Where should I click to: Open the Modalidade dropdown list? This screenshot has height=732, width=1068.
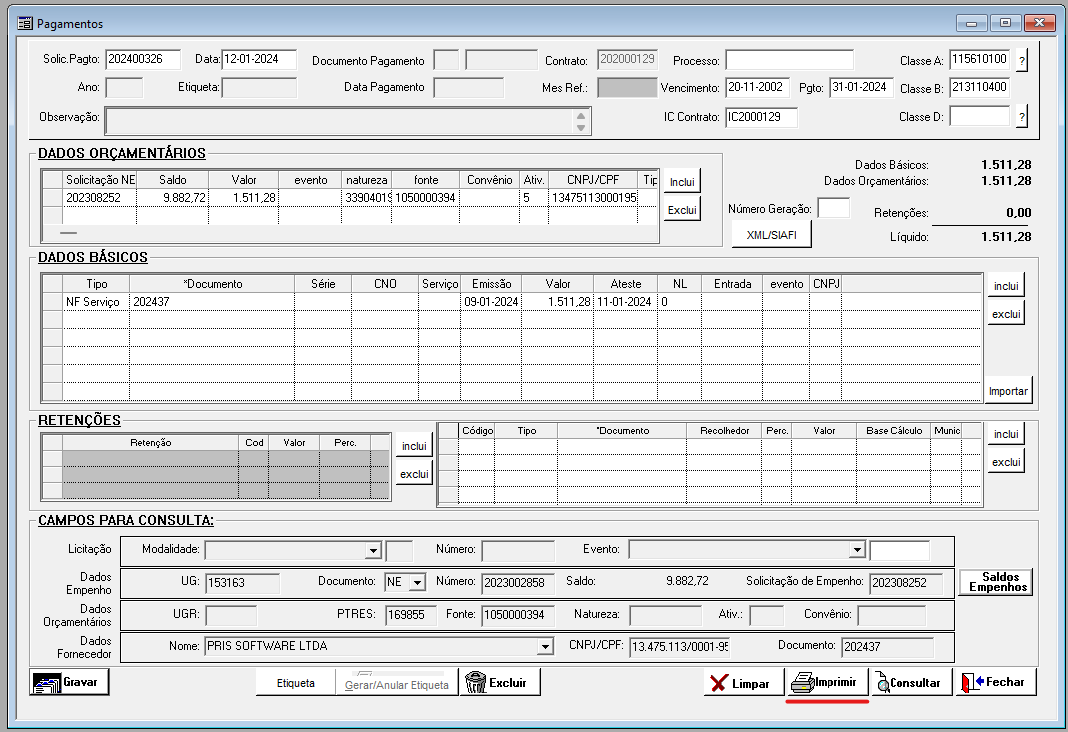[373, 550]
